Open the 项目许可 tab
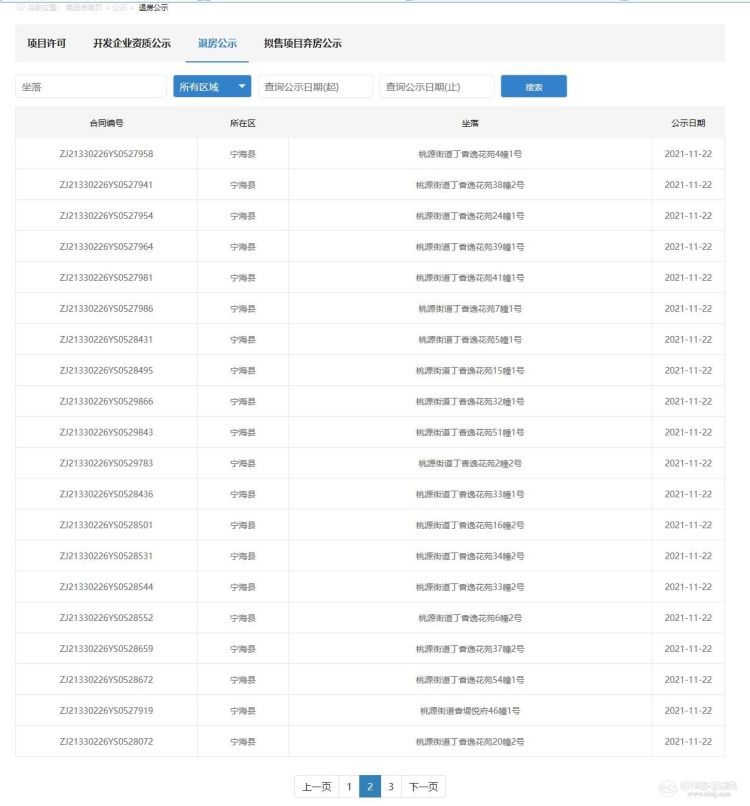 point(46,44)
